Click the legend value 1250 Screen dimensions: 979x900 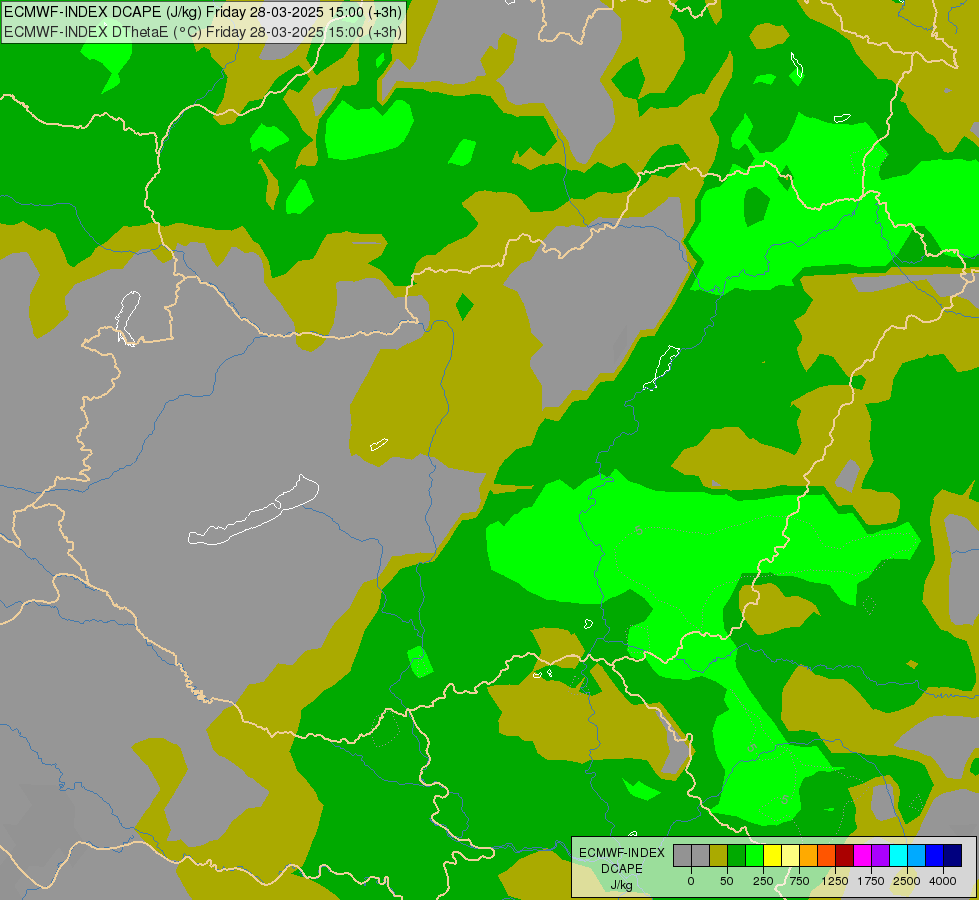click(835, 881)
